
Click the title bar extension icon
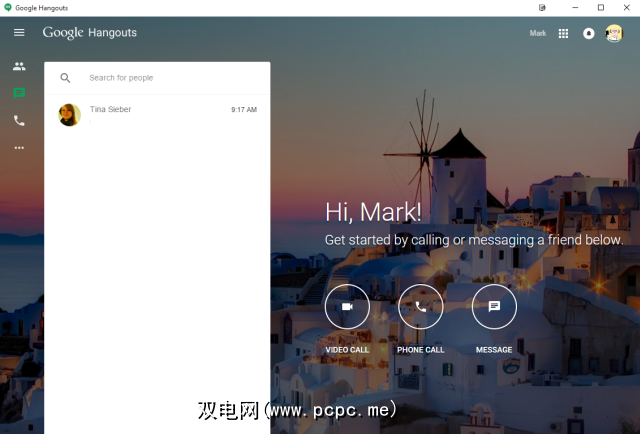[x=542, y=8]
